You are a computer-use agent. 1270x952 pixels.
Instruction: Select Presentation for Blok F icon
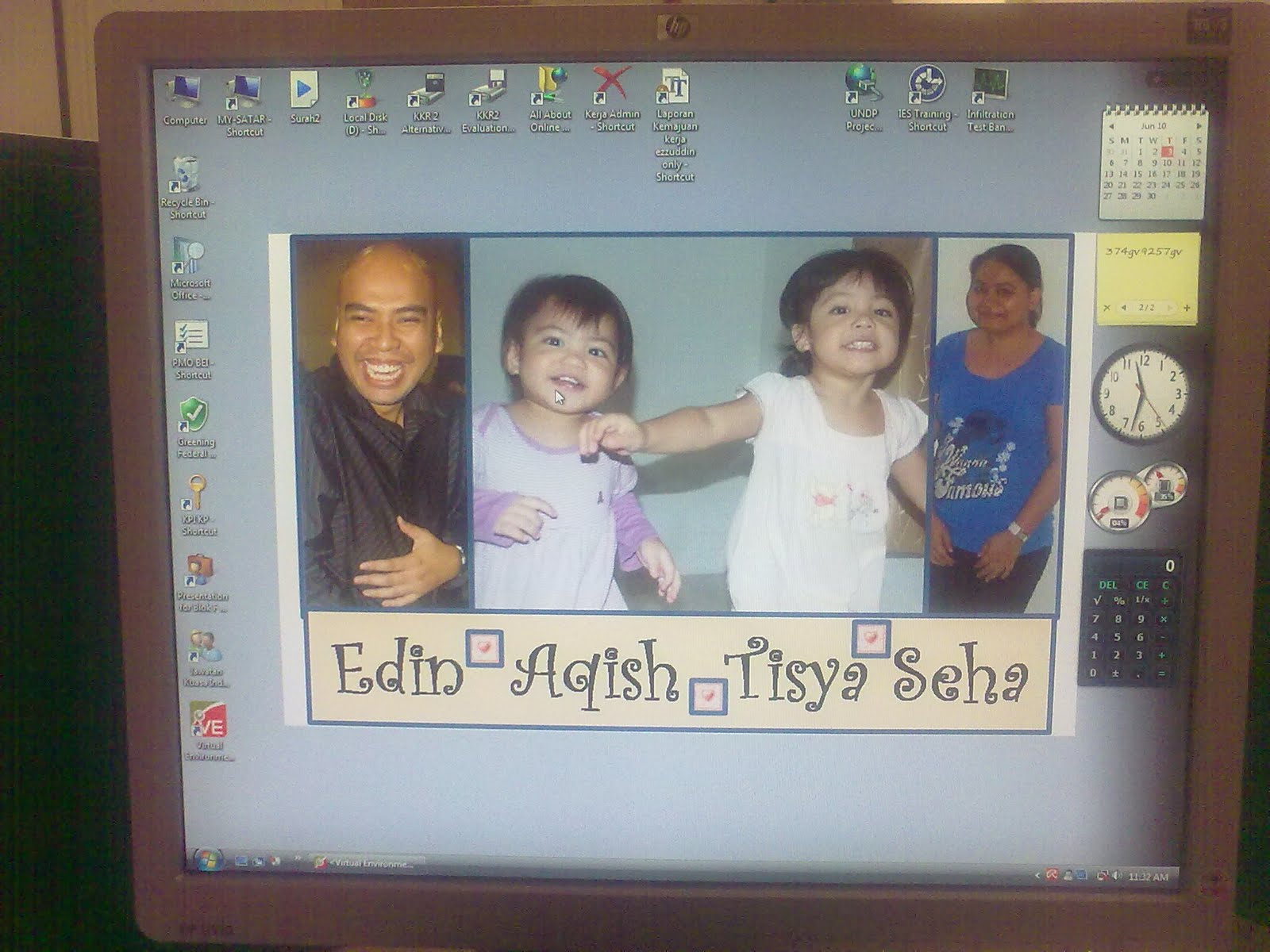point(202,584)
